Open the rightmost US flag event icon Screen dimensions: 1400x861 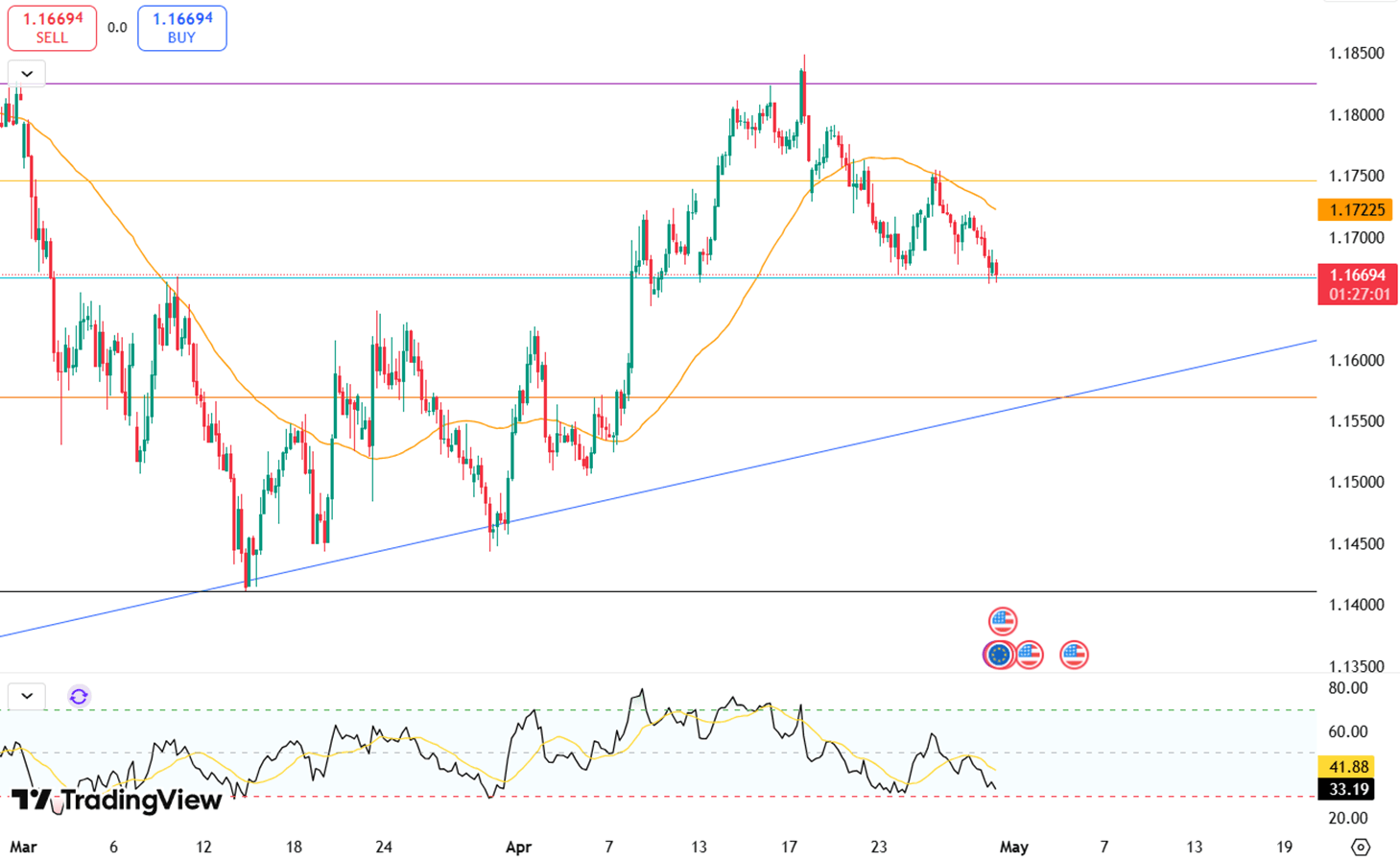pos(1074,655)
